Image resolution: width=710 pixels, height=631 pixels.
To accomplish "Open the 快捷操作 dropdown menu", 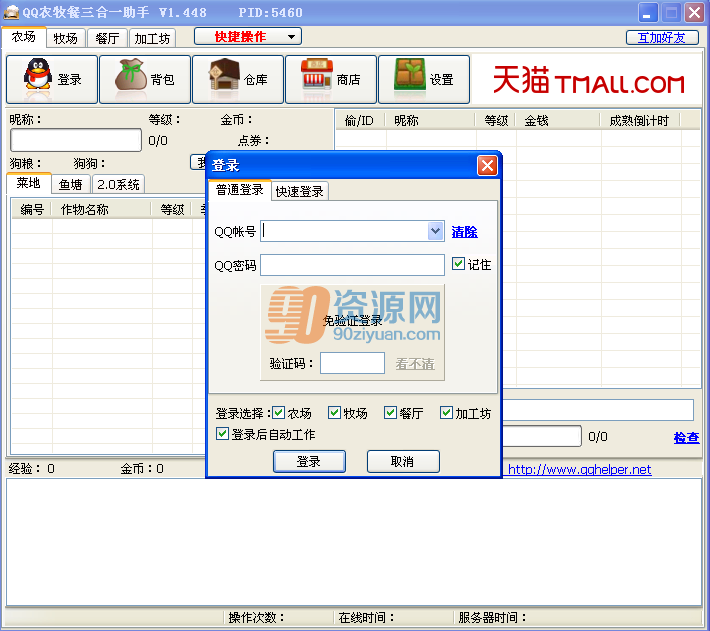I will tap(248, 37).
